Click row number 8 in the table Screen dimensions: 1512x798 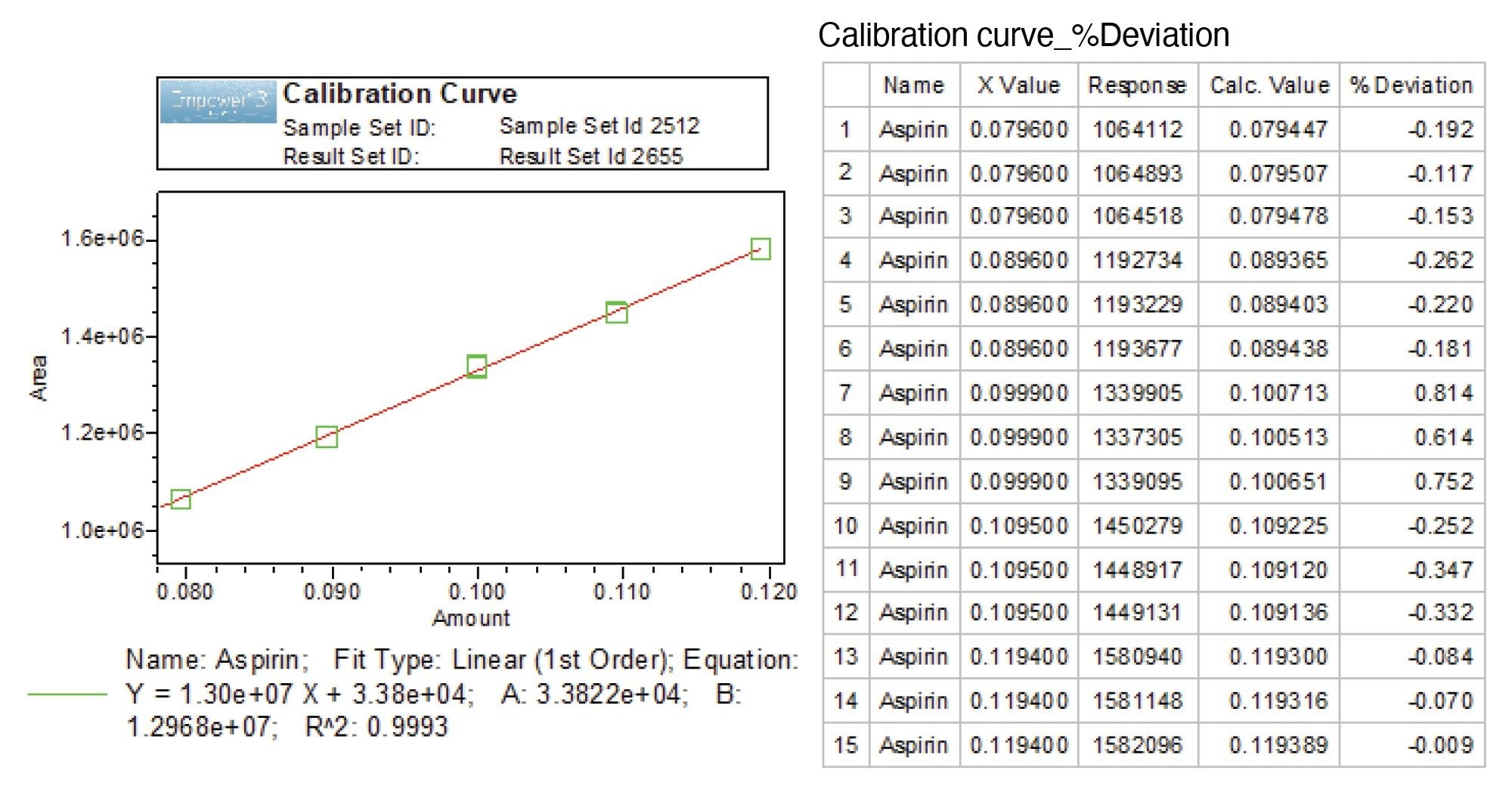coord(845,437)
